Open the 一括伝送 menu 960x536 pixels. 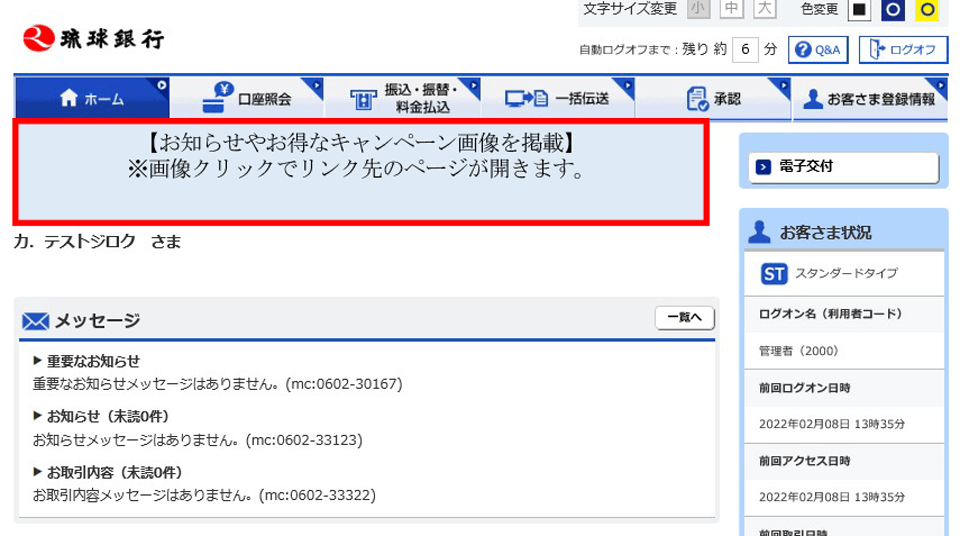coord(557,99)
